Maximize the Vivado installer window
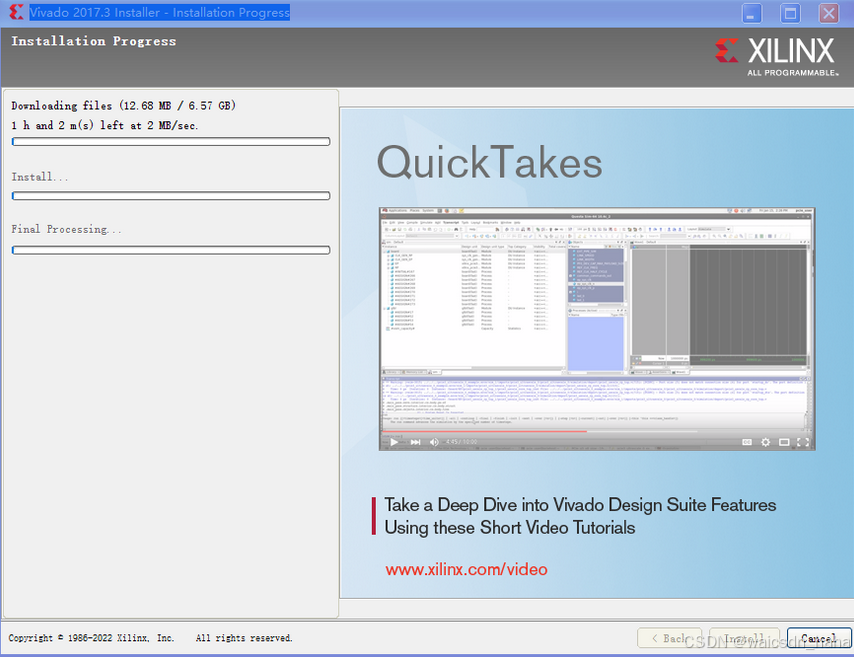The image size is (854, 657). (x=790, y=13)
